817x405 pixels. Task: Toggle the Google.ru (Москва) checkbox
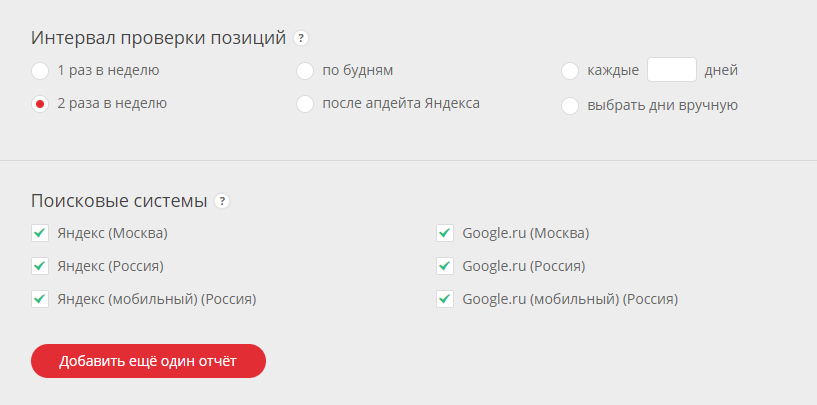pyautogui.click(x=445, y=233)
